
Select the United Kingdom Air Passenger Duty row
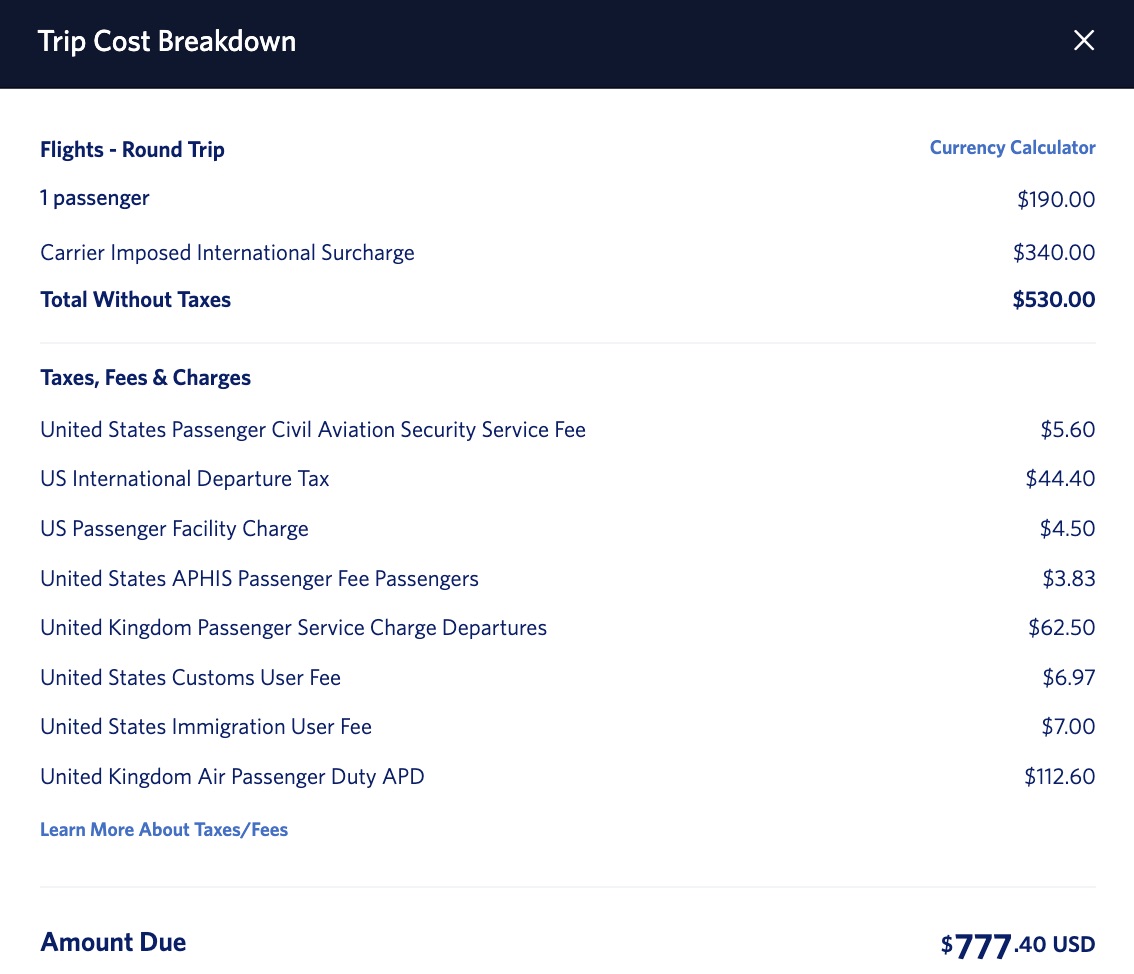[x=232, y=776]
